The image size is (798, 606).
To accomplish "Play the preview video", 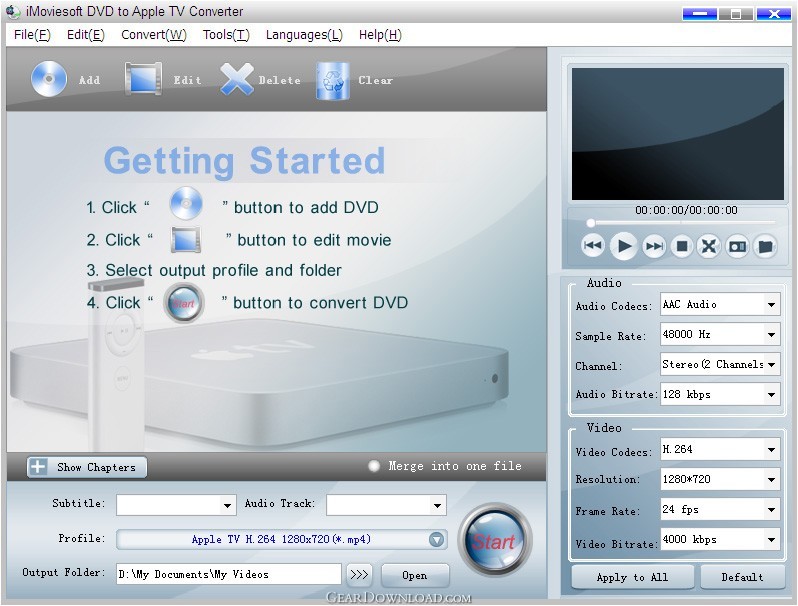I will click(623, 246).
